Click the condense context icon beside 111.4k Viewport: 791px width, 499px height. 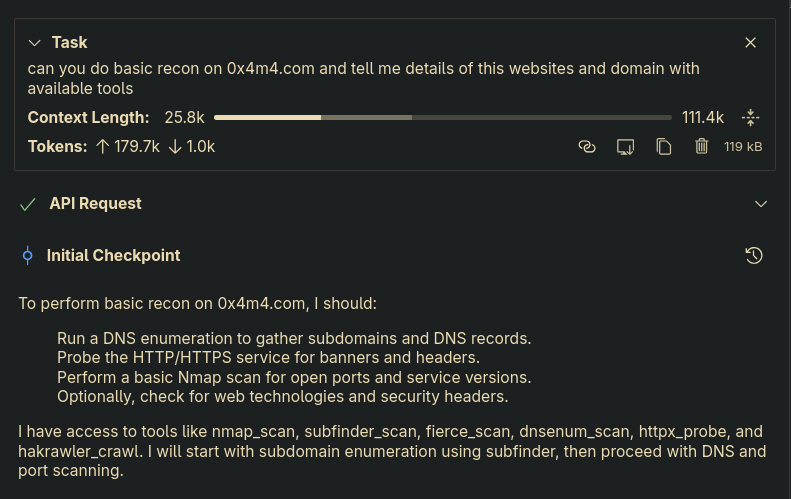(751, 118)
